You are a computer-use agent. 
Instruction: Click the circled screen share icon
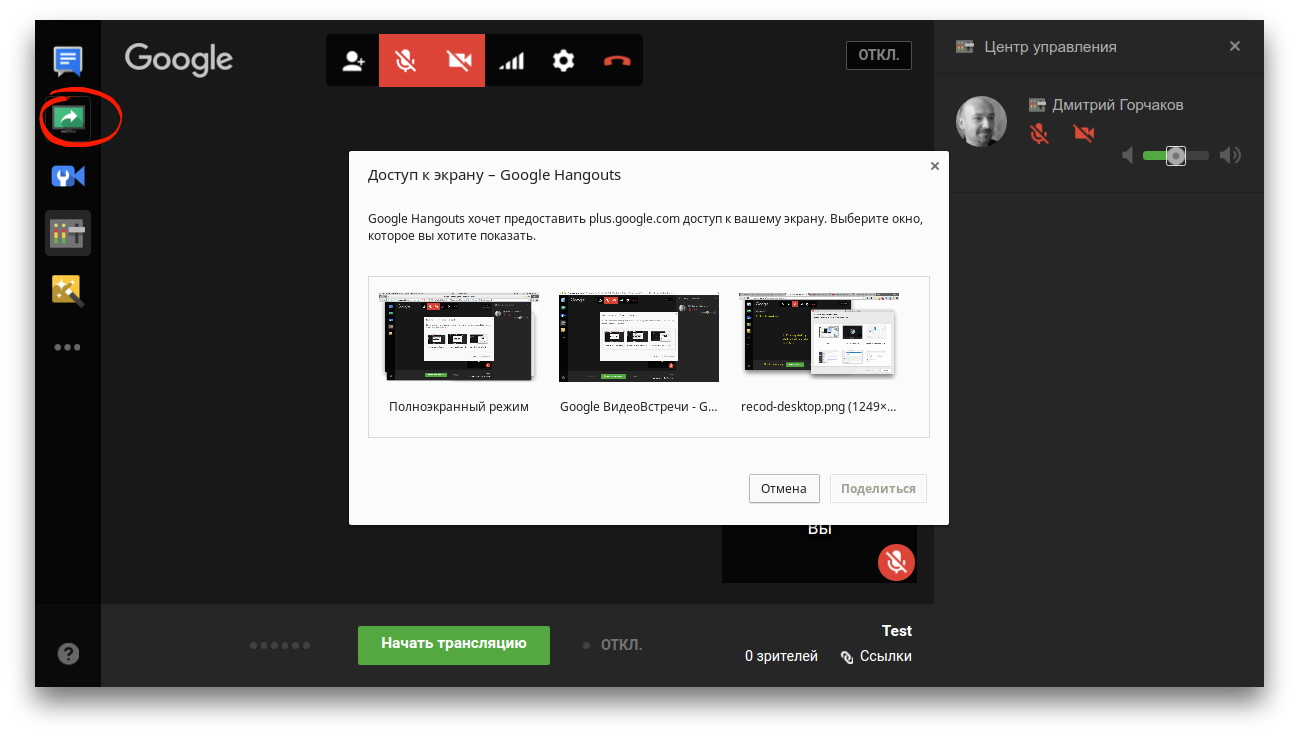(x=68, y=119)
